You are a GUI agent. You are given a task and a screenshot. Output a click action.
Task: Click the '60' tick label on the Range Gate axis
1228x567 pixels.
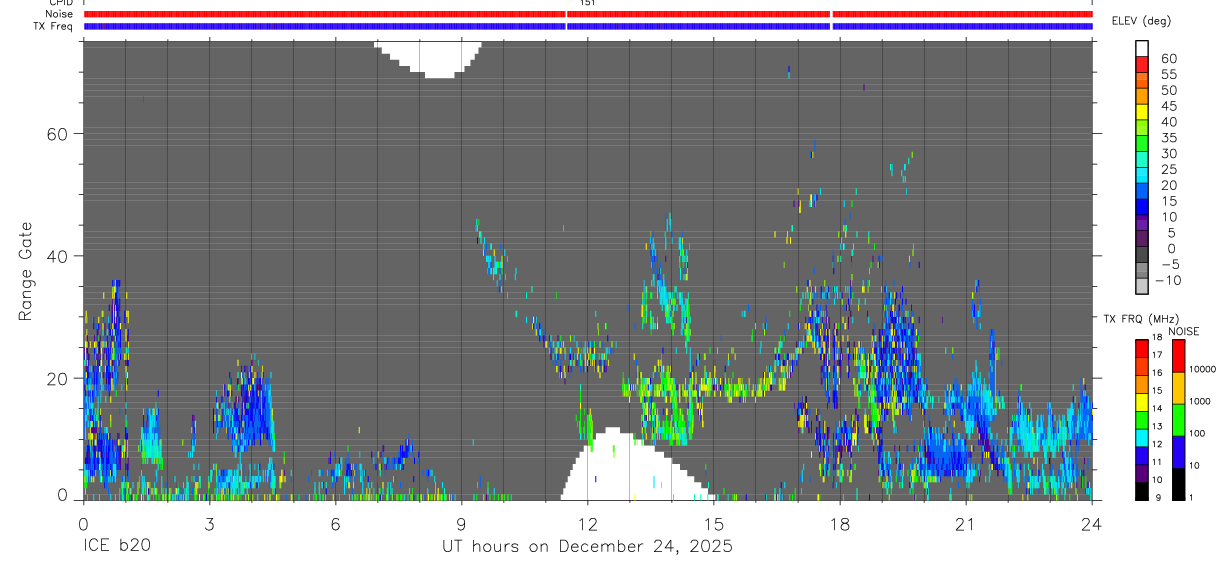59,133
